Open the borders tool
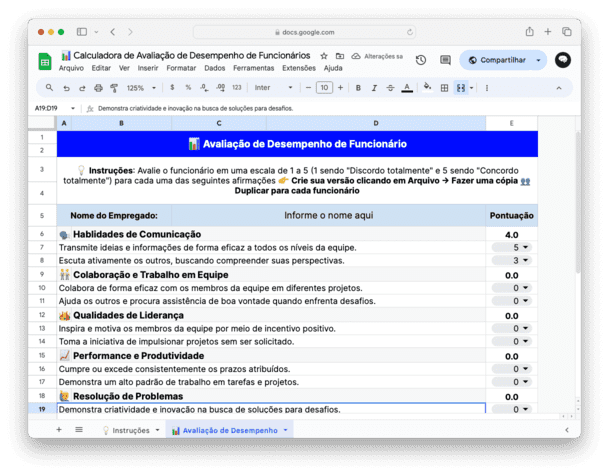Screen dimensions: 609x475 point(444,88)
